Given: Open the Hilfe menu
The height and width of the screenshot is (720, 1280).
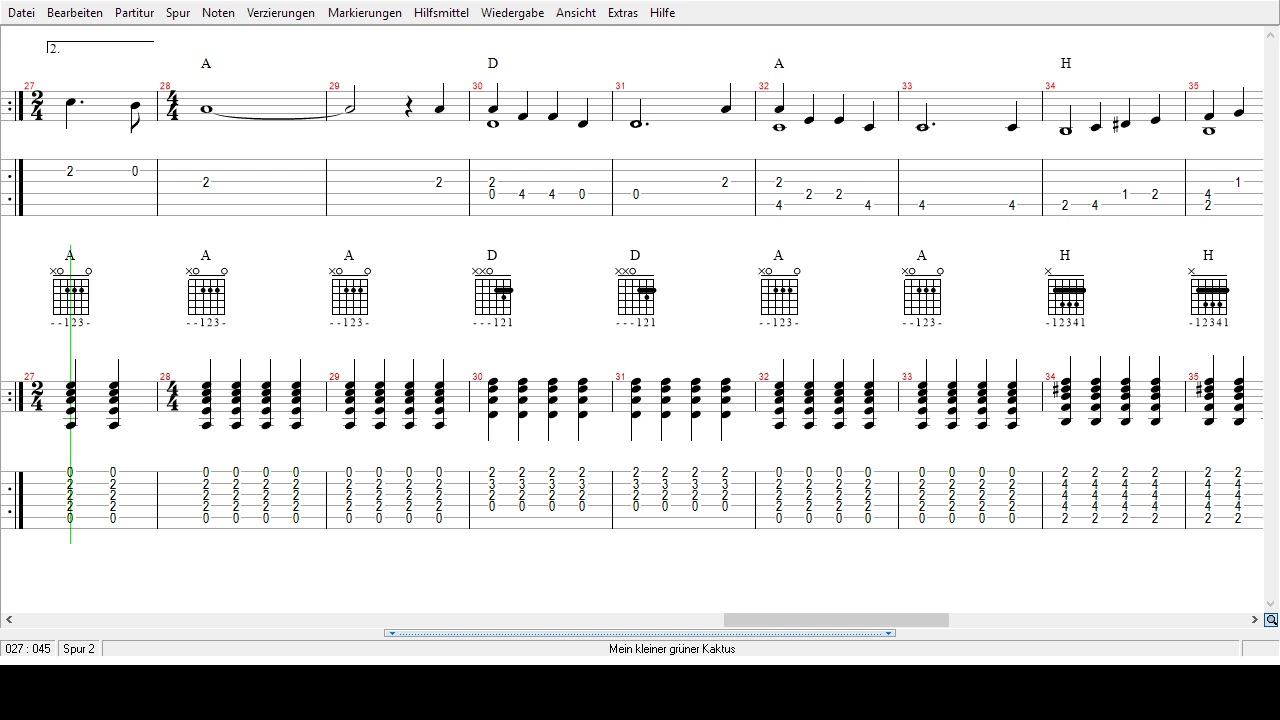Looking at the screenshot, I should coord(662,13).
